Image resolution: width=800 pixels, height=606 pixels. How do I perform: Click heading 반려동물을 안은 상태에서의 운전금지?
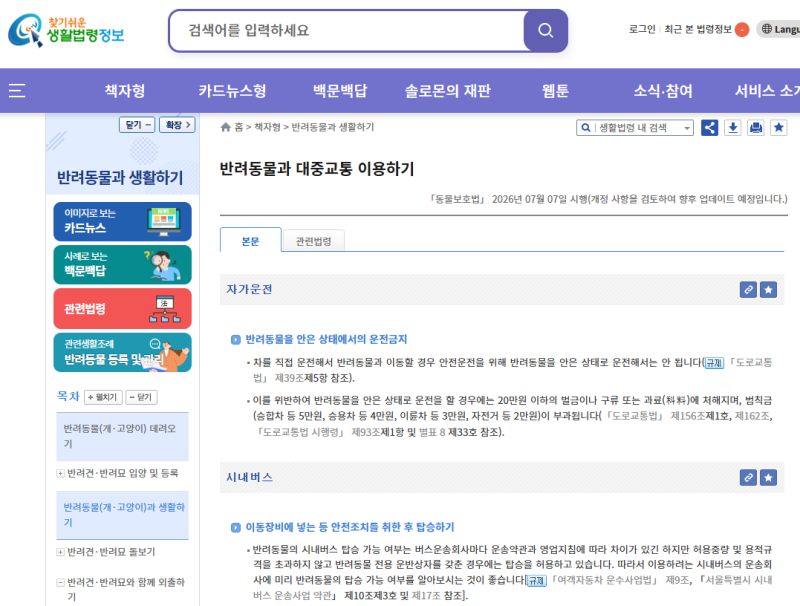coord(327,339)
